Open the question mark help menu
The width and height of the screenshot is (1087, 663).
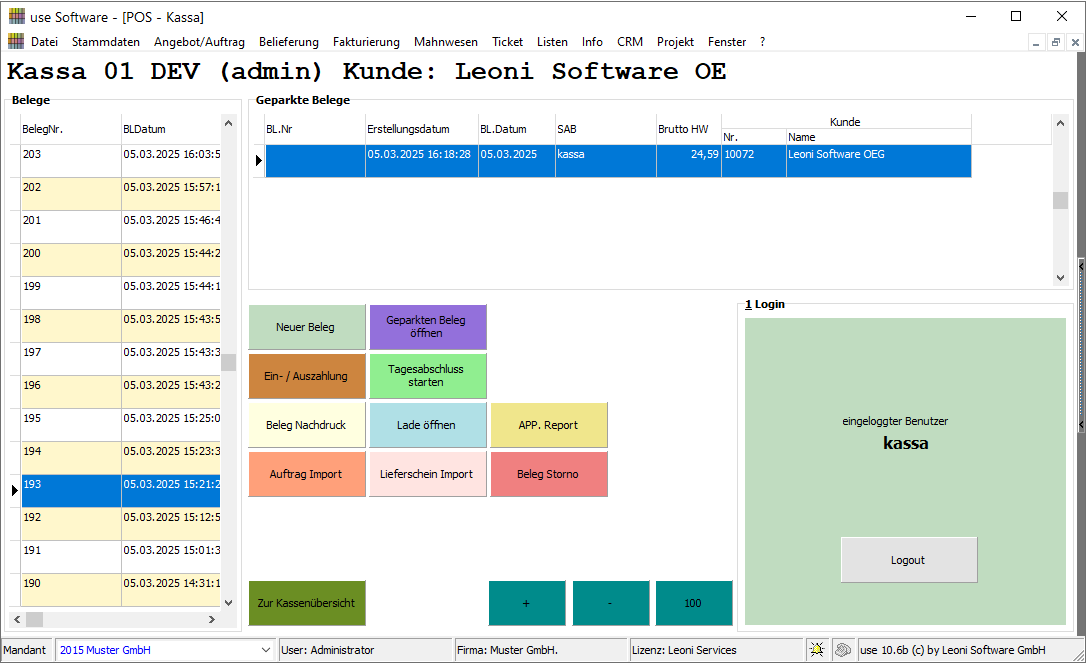coord(763,42)
